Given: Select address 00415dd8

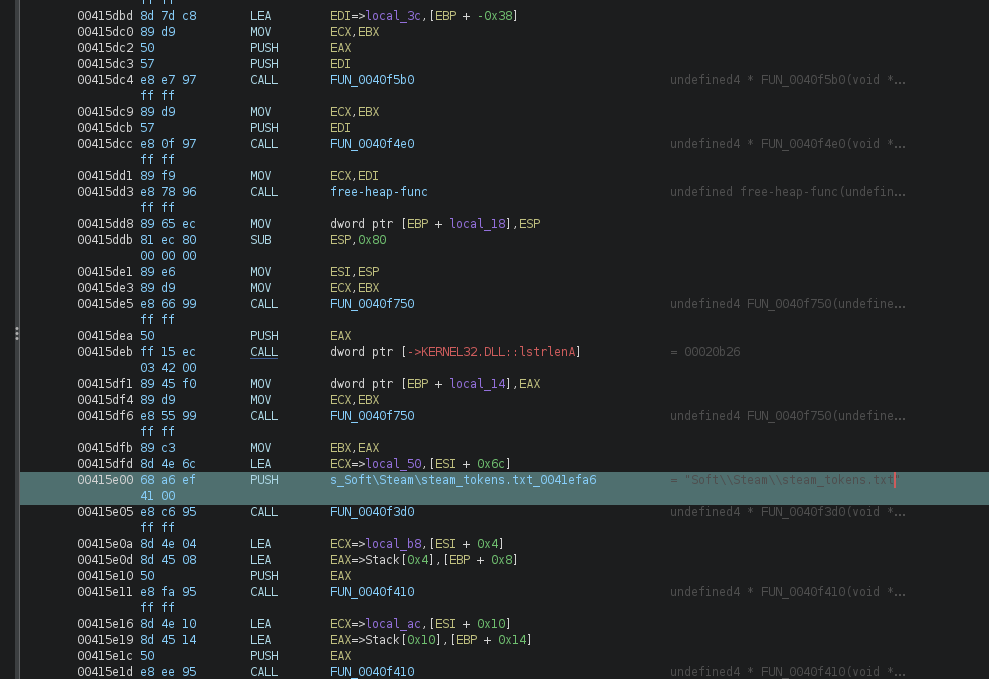Looking at the screenshot, I should (x=105, y=224).
